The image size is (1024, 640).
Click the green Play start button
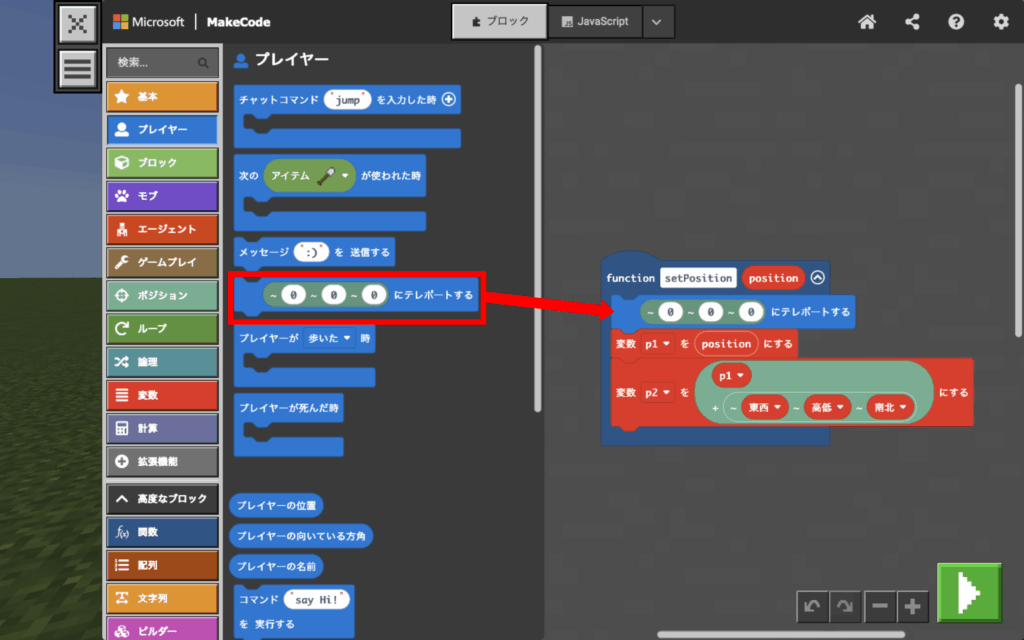[969, 594]
